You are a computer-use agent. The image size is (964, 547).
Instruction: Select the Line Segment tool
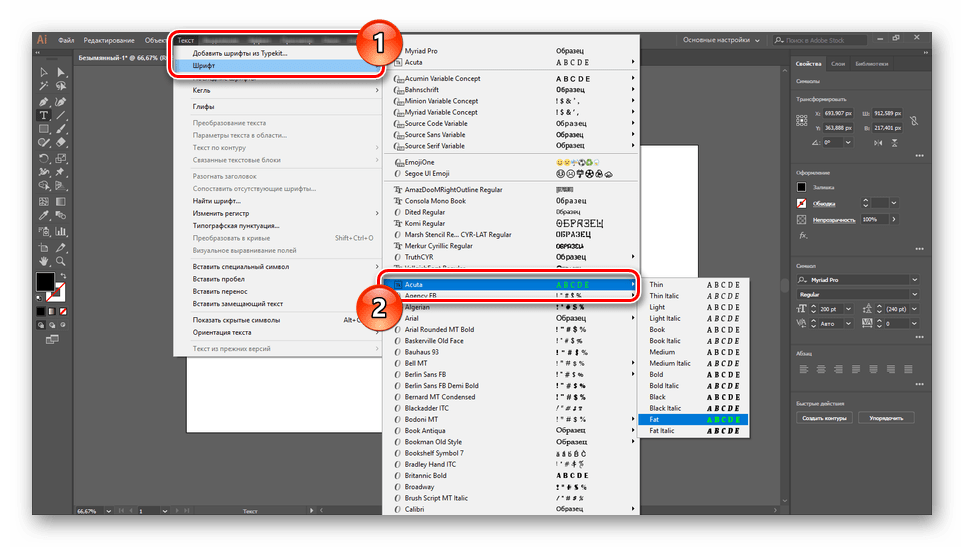(x=61, y=115)
